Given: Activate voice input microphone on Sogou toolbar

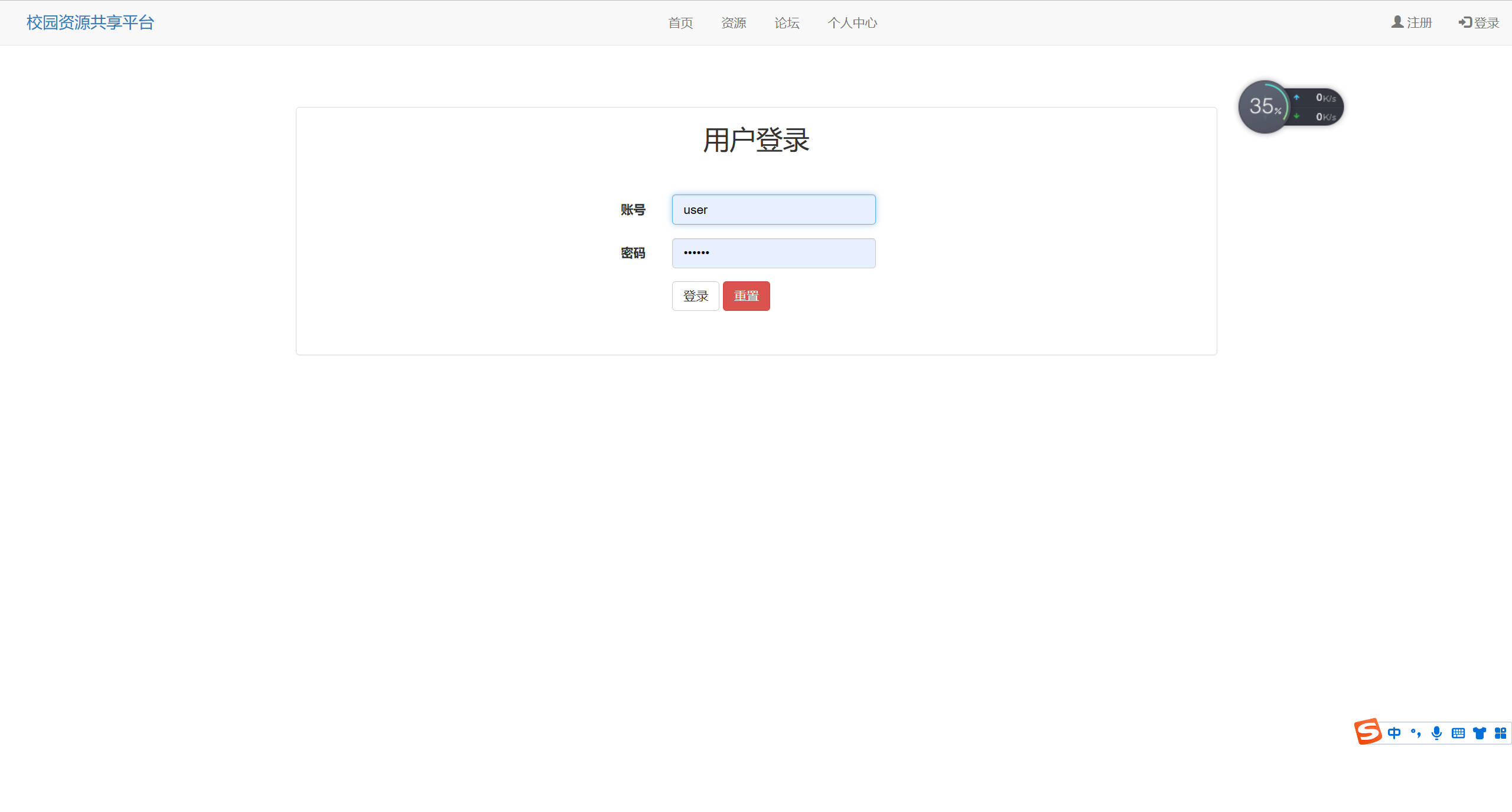Looking at the screenshot, I should (x=1436, y=733).
